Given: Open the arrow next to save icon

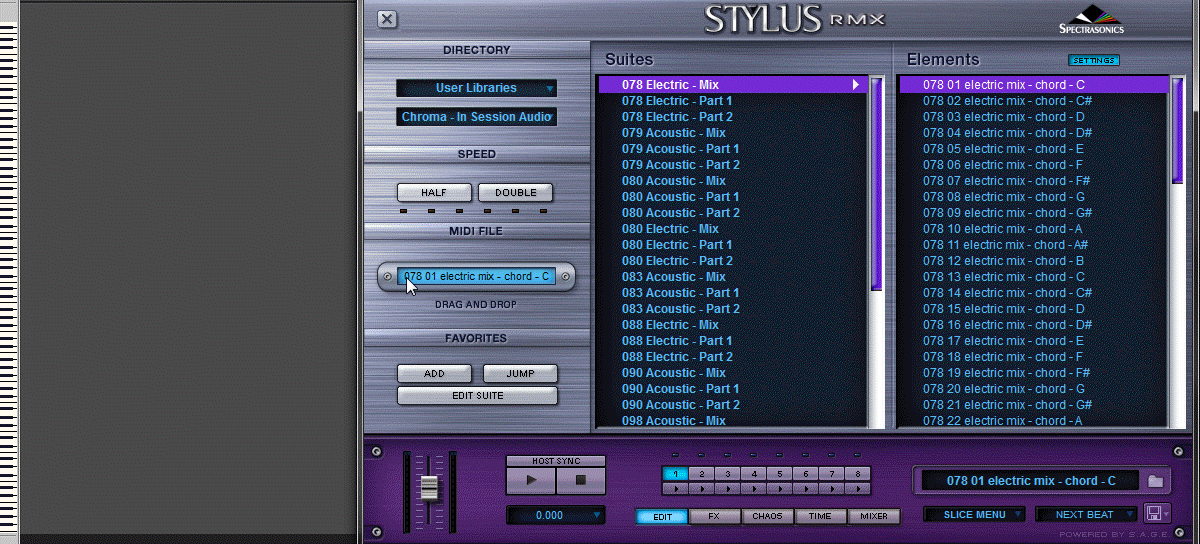Looking at the screenshot, I should click(x=1167, y=514).
